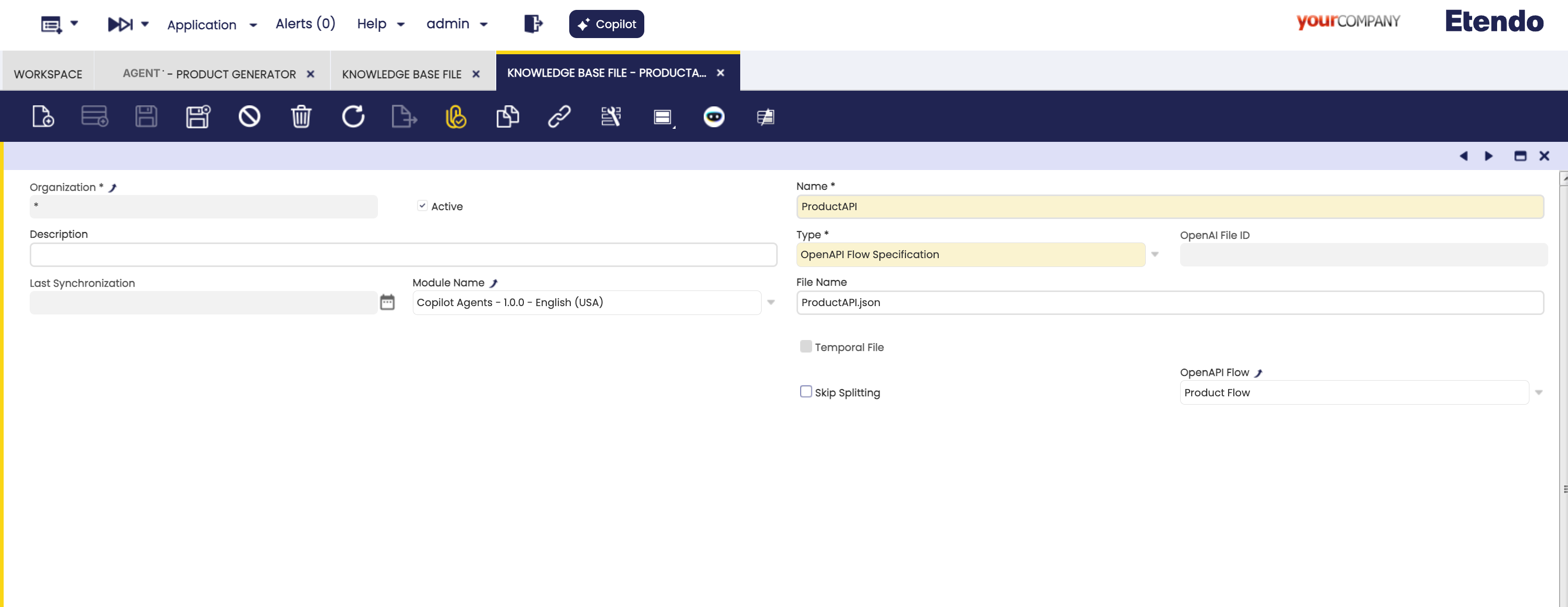
Task: Close the Knowledge Base File - ProductA tab
Action: [x=721, y=72]
